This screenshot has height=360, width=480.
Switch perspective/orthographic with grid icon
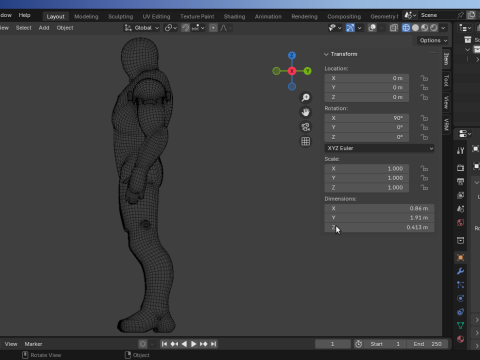(306, 141)
